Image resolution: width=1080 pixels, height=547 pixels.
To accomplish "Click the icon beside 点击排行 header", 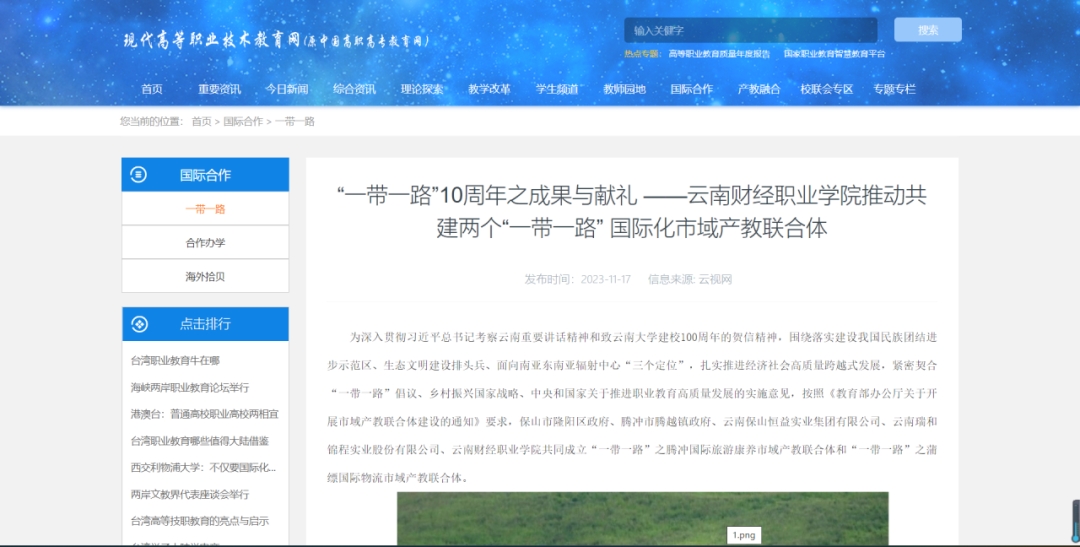I will (x=139, y=324).
